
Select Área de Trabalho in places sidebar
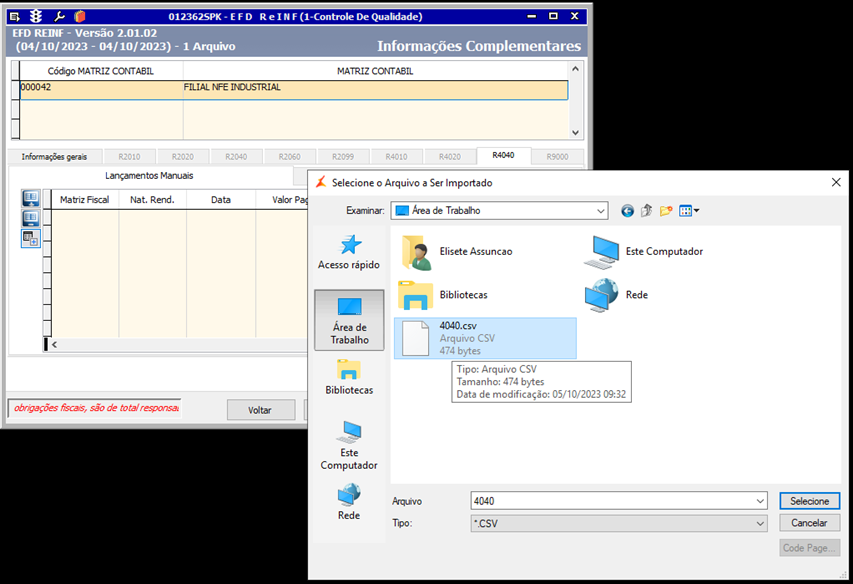[349, 320]
